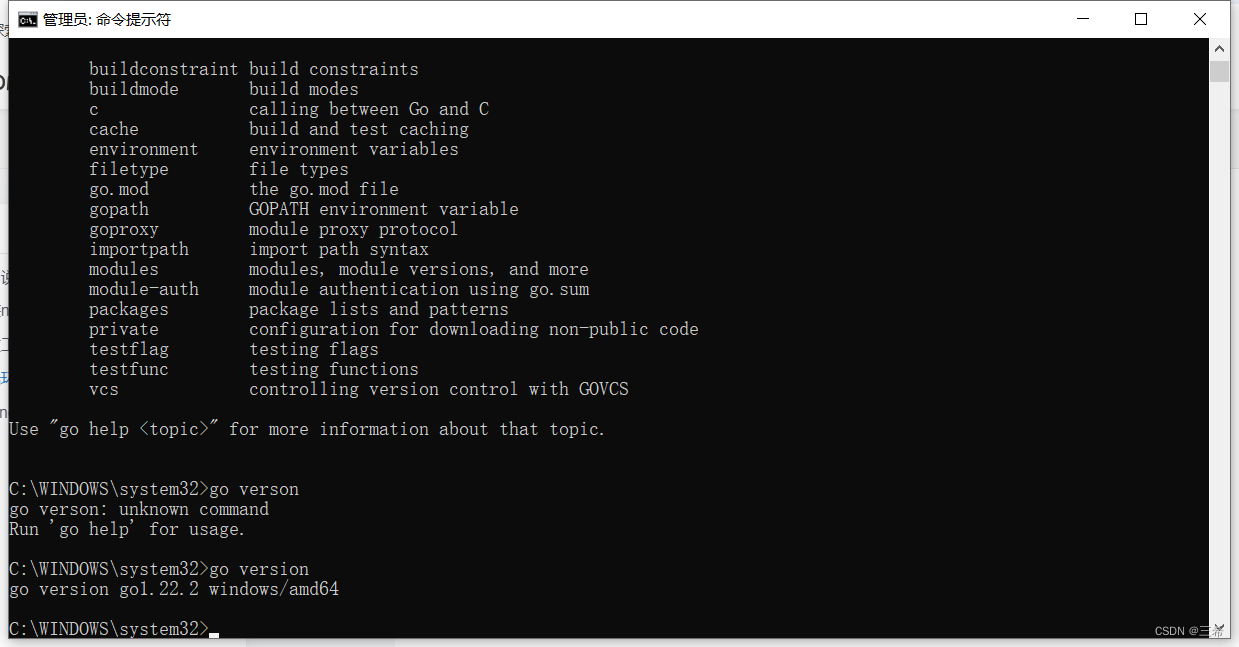Click the minimize button of the console window
The height and width of the screenshot is (647, 1239).
point(1082,18)
